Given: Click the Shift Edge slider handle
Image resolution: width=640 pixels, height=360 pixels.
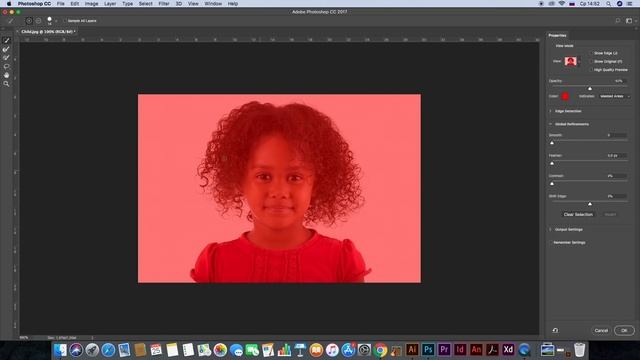Looking at the screenshot, I should pos(590,203).
